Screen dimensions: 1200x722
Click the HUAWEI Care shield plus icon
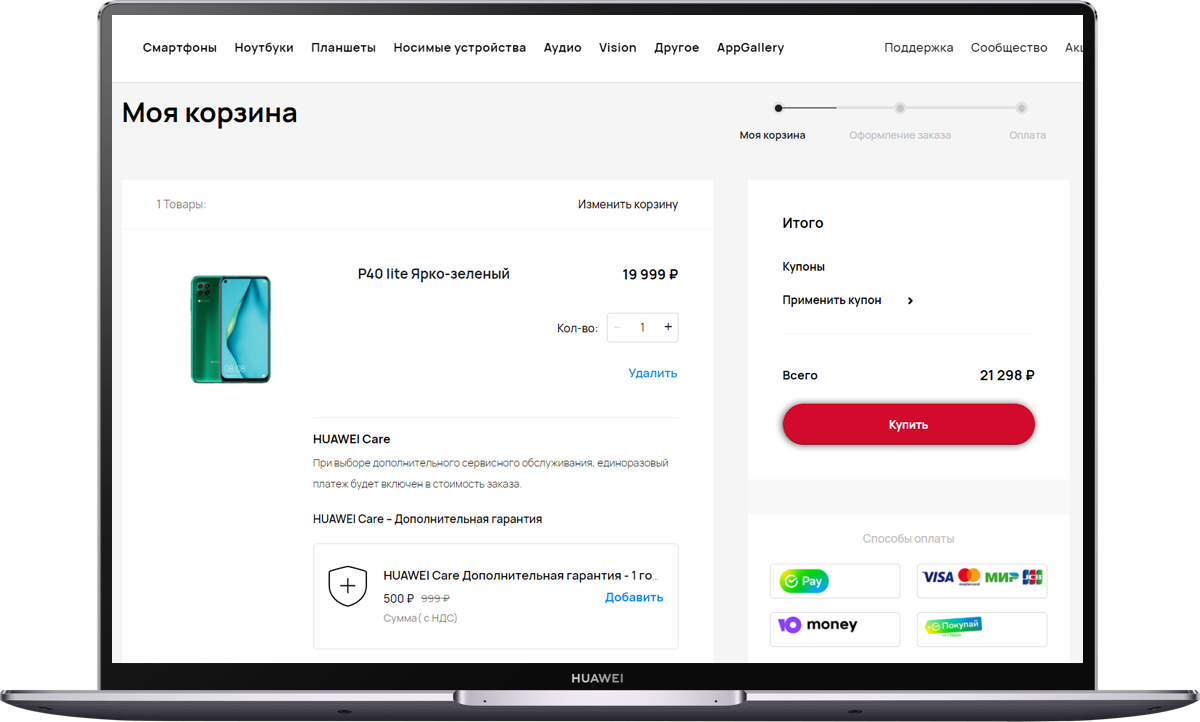[348, 586]
